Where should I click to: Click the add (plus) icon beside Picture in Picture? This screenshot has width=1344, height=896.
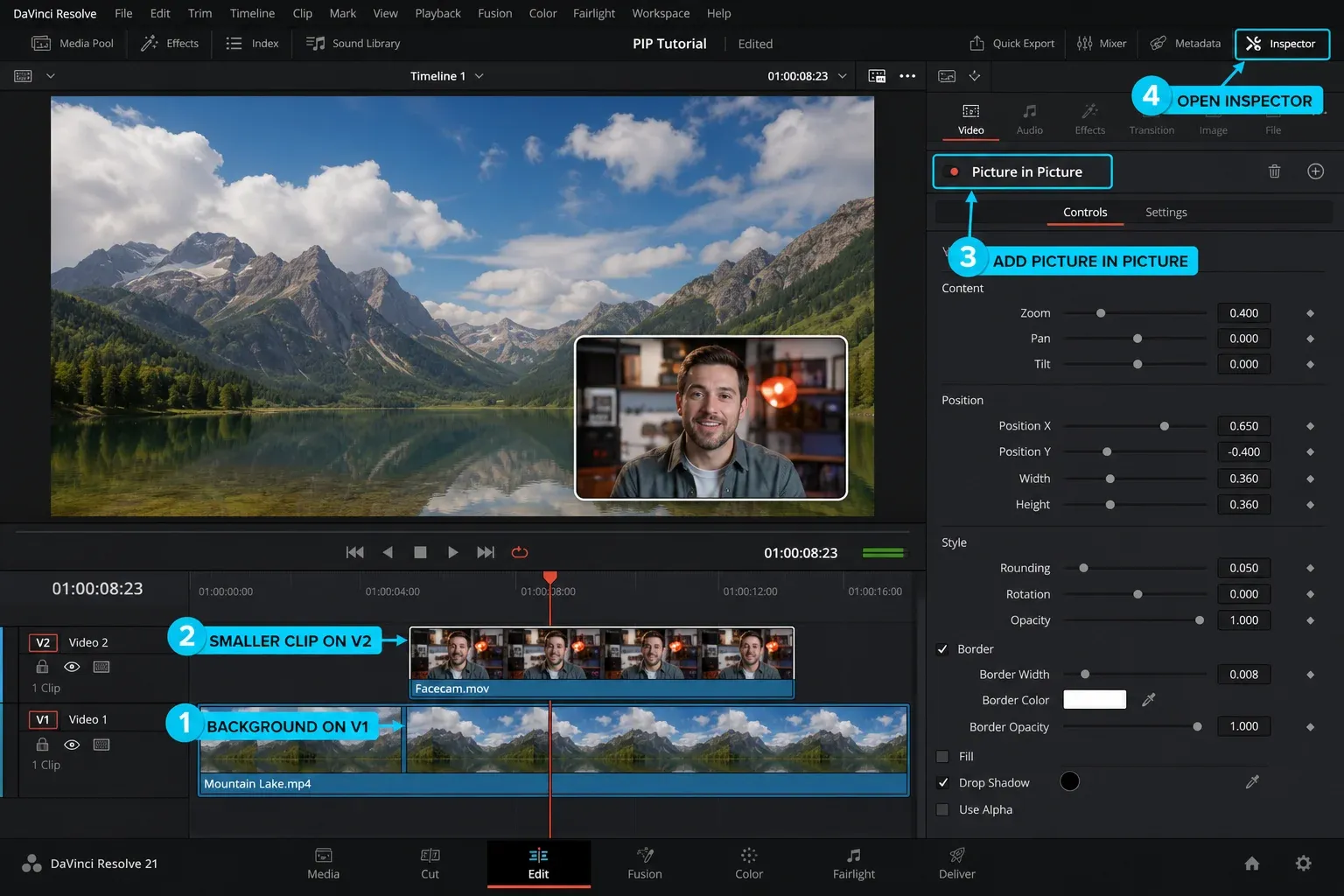pos(1315,171)
